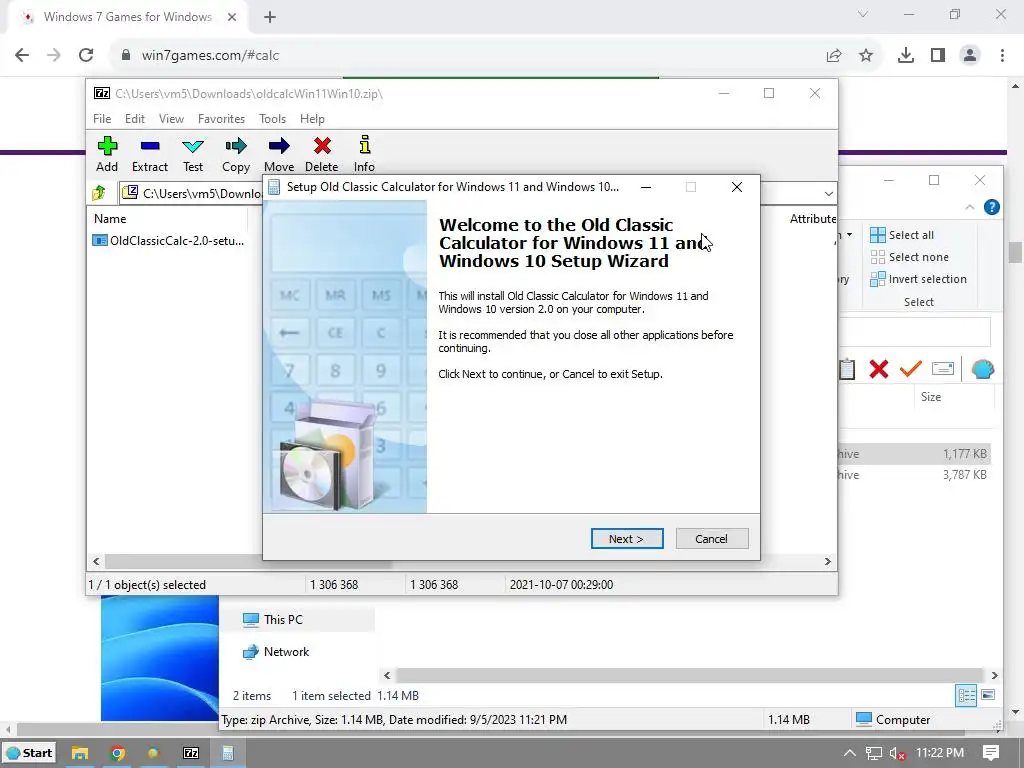Open Chrome downloads icon
Viewport: 1024px width, 768px height.
click(906, 56)
